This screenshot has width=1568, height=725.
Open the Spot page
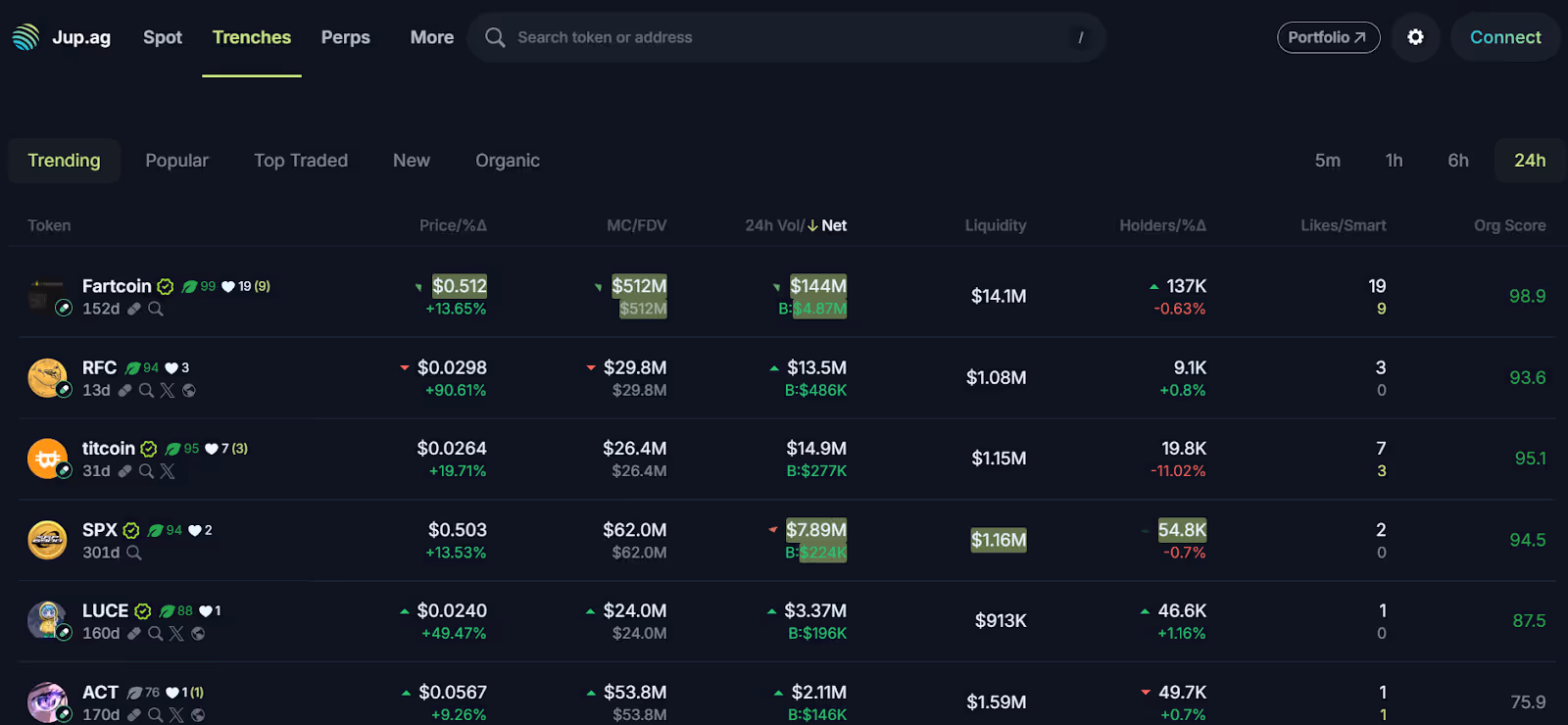click(x=163, y=37)
